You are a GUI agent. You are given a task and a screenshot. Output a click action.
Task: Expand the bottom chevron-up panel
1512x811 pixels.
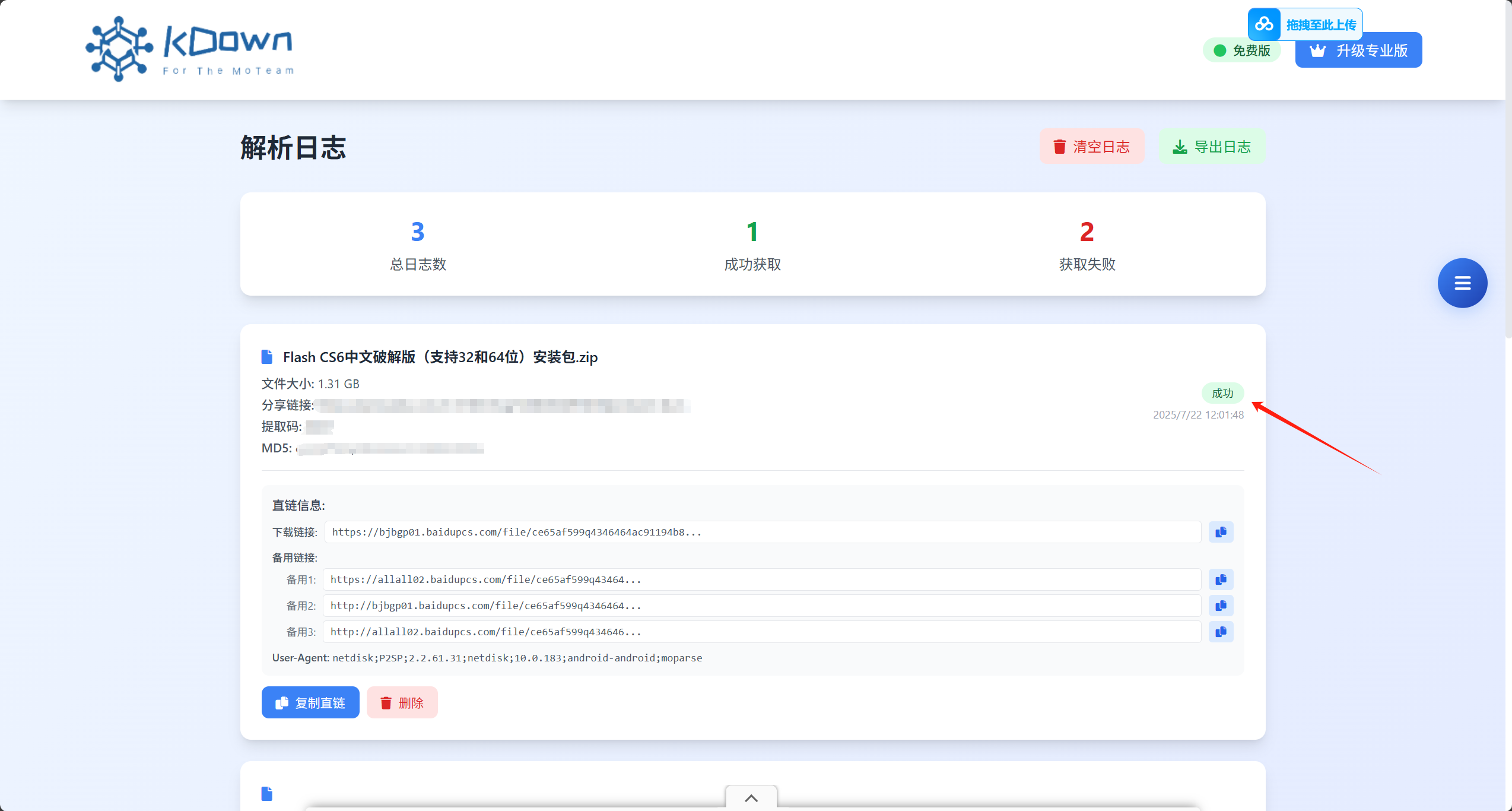coord(751,799)
